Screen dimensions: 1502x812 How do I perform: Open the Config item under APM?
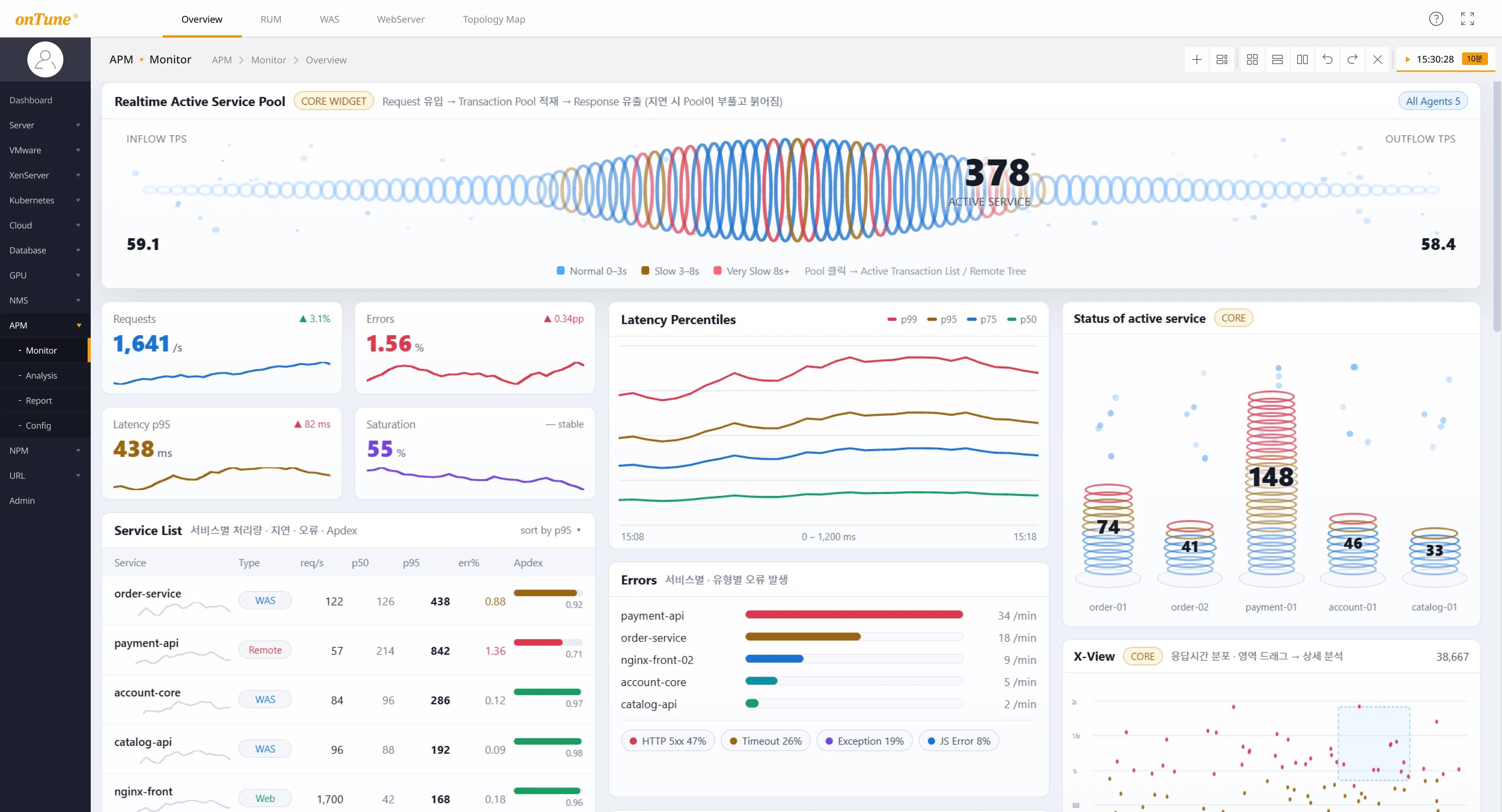pos(45,426)
